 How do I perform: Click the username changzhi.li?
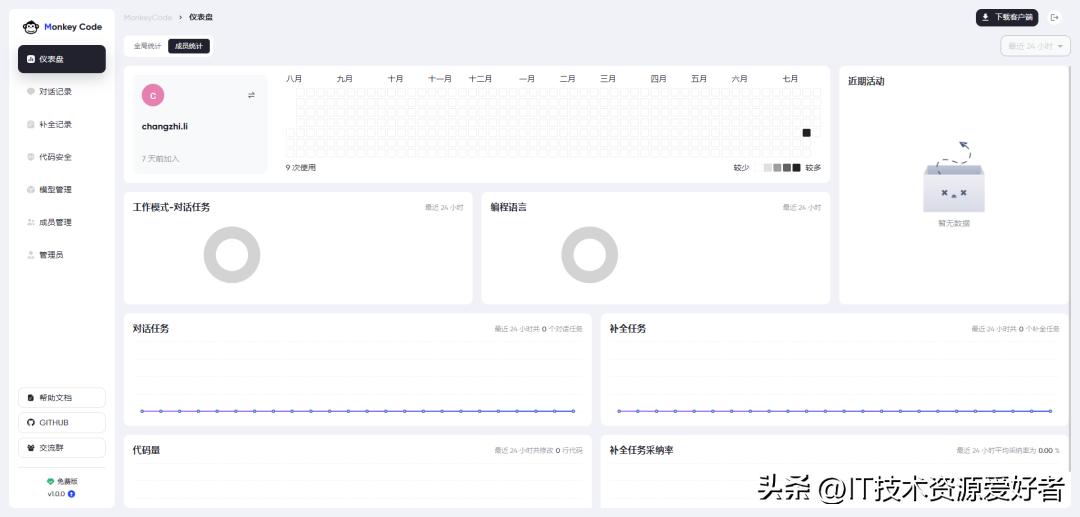(x=165, y=126)
